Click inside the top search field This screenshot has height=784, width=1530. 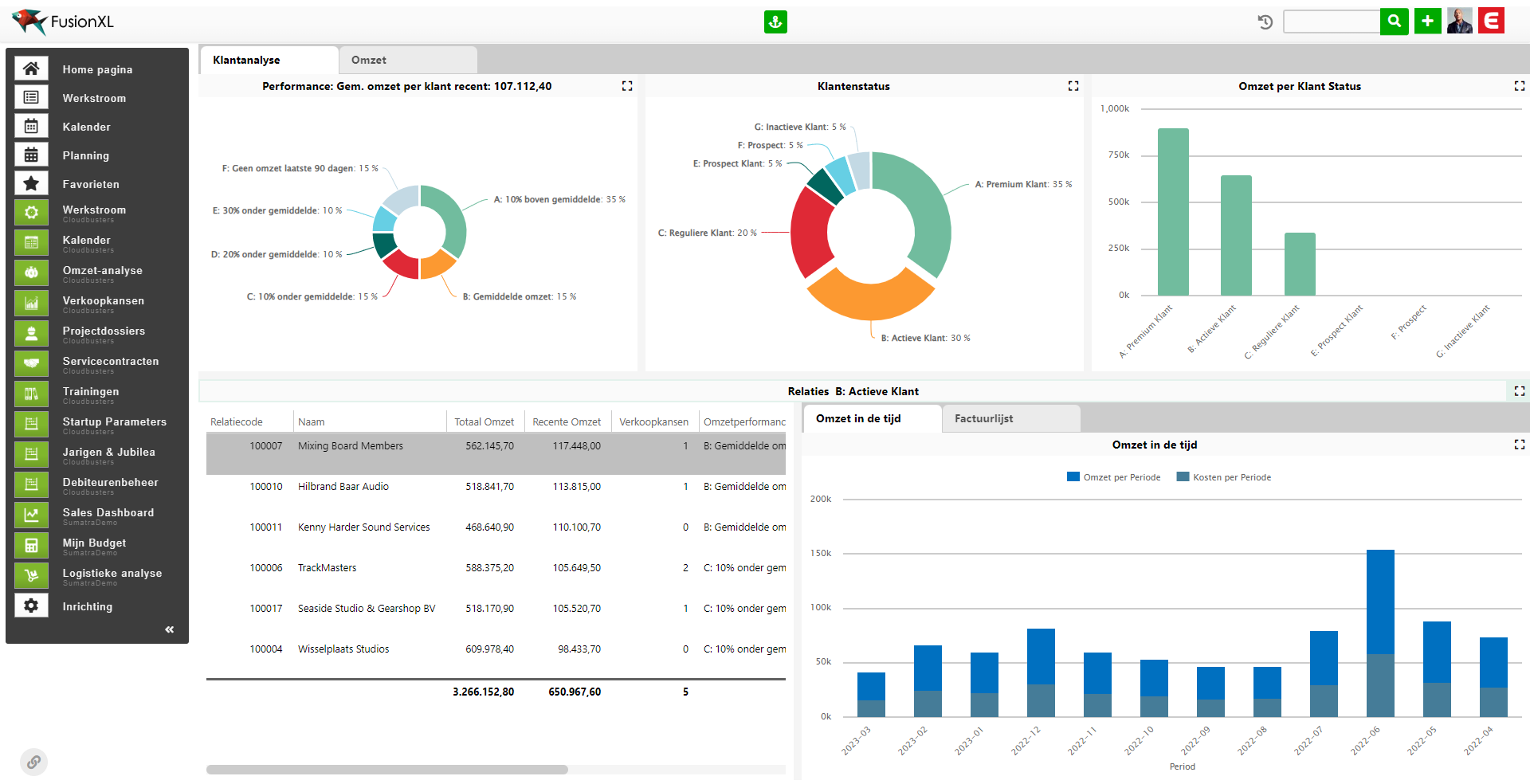point(1331,22)
